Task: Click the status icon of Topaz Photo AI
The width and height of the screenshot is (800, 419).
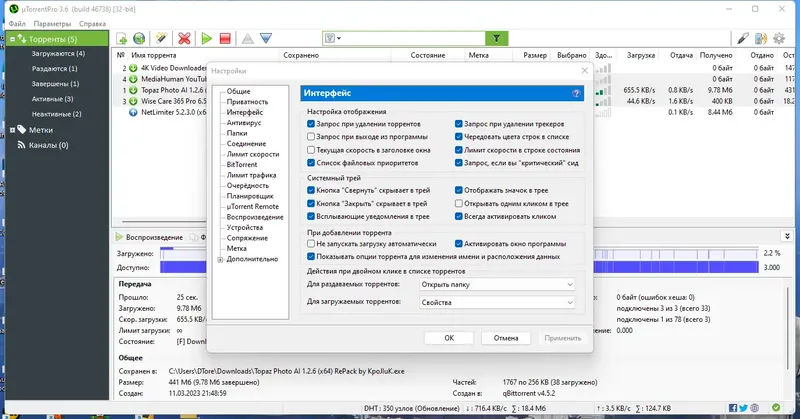Action: (133, 90)
